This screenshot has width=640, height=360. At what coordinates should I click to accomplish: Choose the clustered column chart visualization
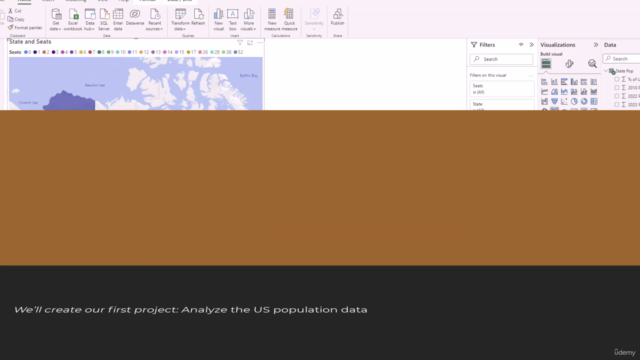574,82
